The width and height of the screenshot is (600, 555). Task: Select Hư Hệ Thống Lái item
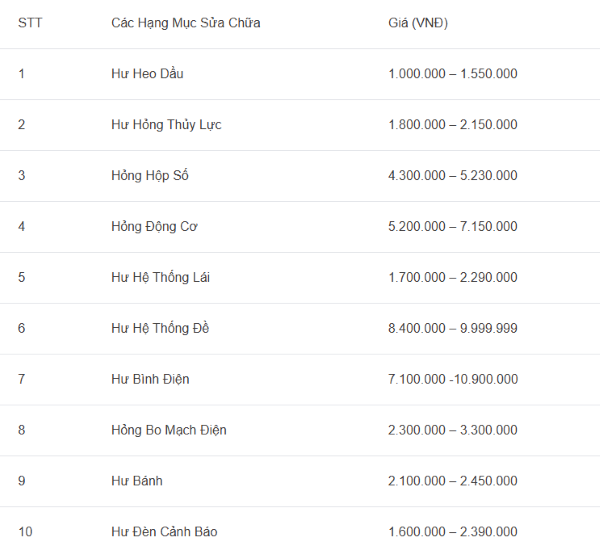pos(160,277)
